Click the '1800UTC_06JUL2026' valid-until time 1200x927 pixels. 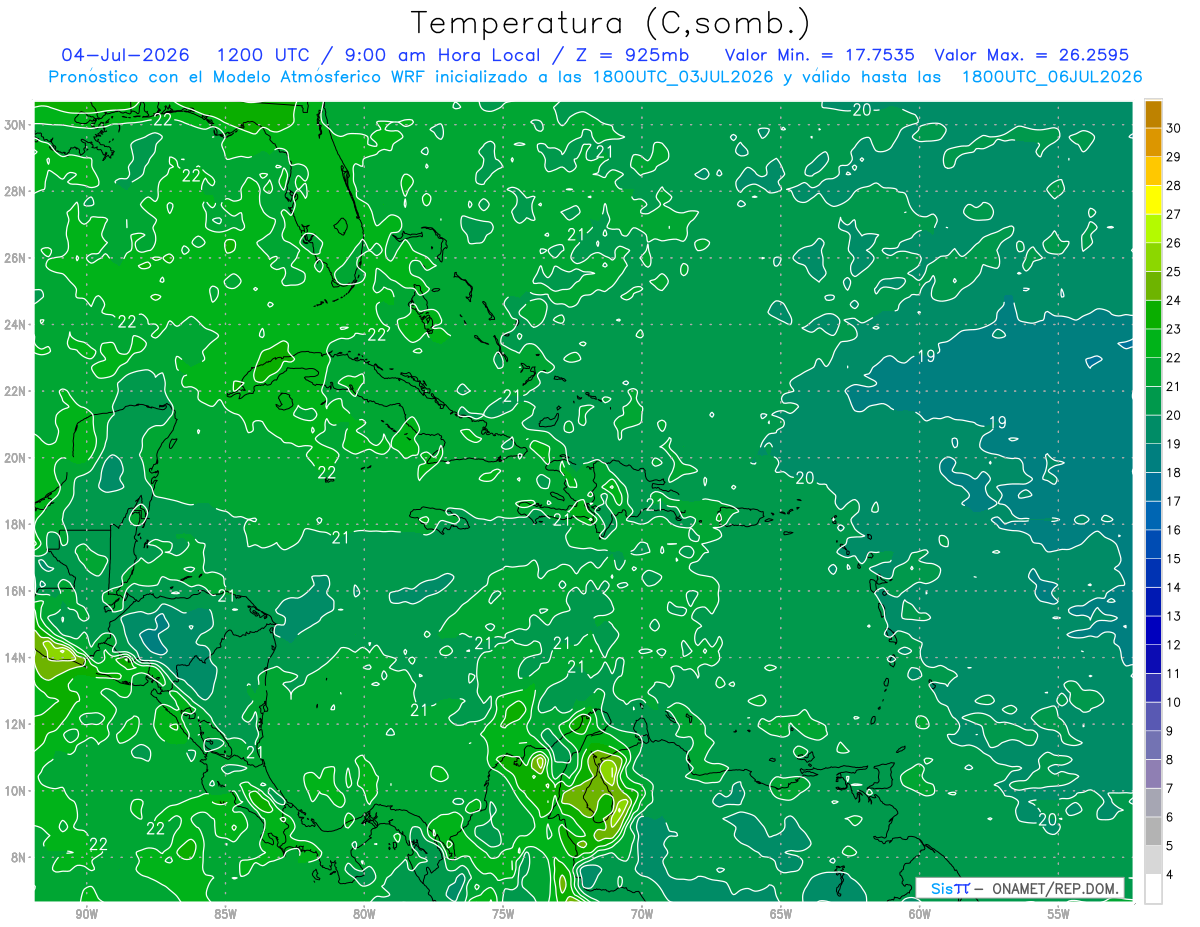pyautogui.click(x=1052, y=77)
